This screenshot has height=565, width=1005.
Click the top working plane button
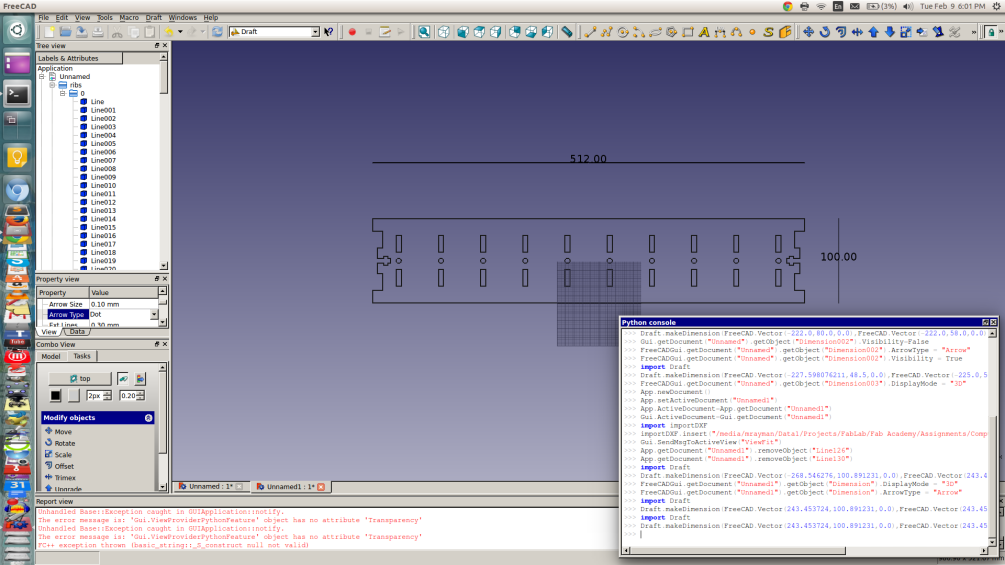click(x=79, y=379)
